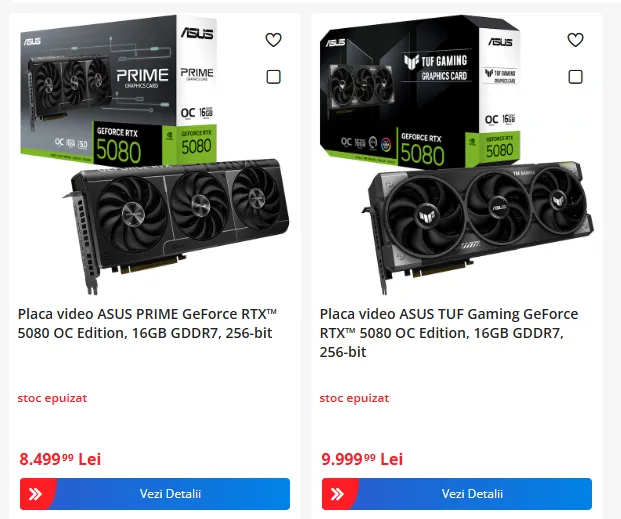Image resolution: width=621 pixels, height=519 pixels.
Task: Click TUF GAMING logo on the black box
Action: click(x=436, y=68)
